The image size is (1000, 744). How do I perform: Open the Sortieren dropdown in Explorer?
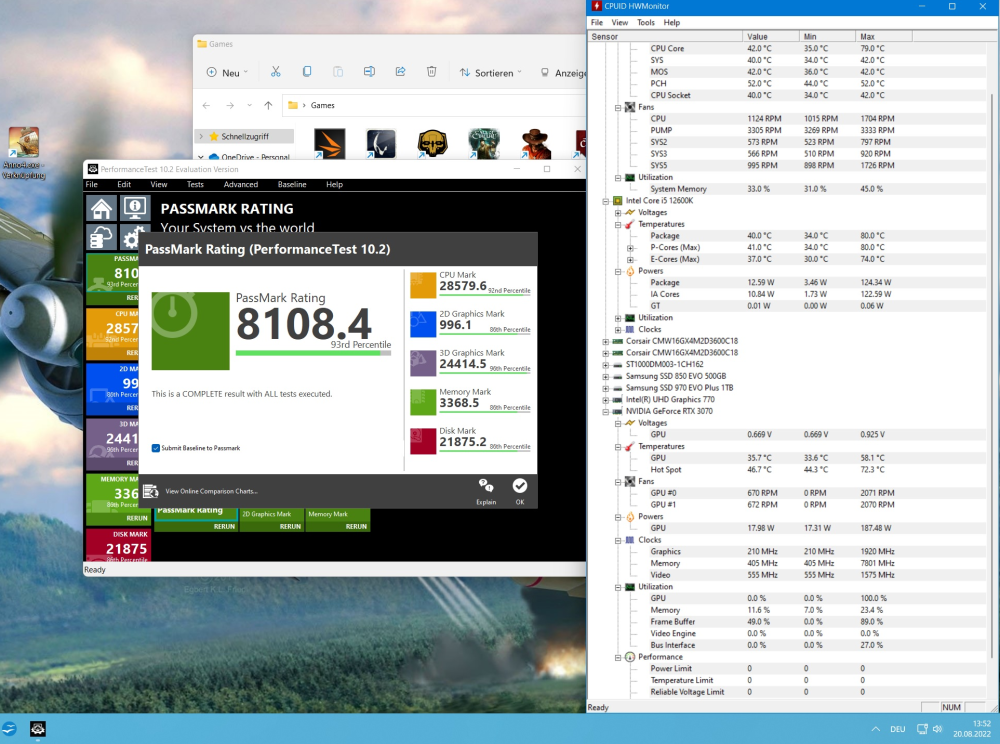[491, 73]
